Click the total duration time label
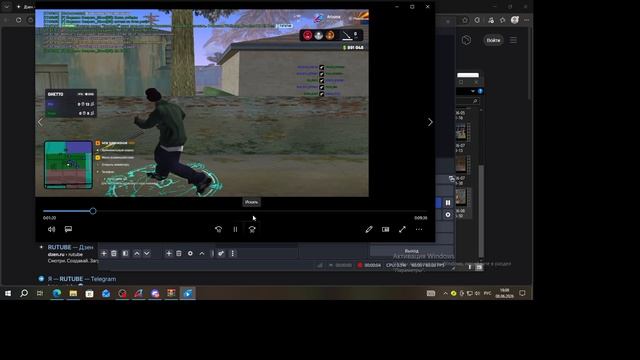The image size is (640, 360). [420, 218]
